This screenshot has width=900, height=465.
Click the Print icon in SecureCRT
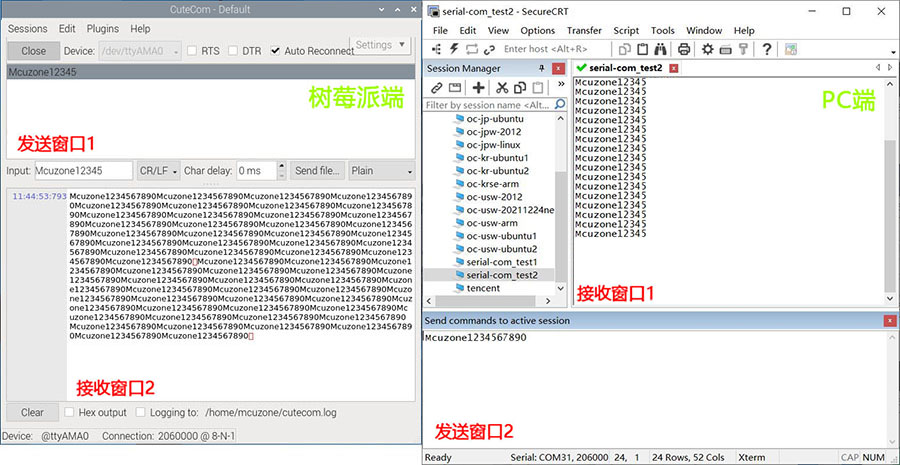[x=684, y=49]
